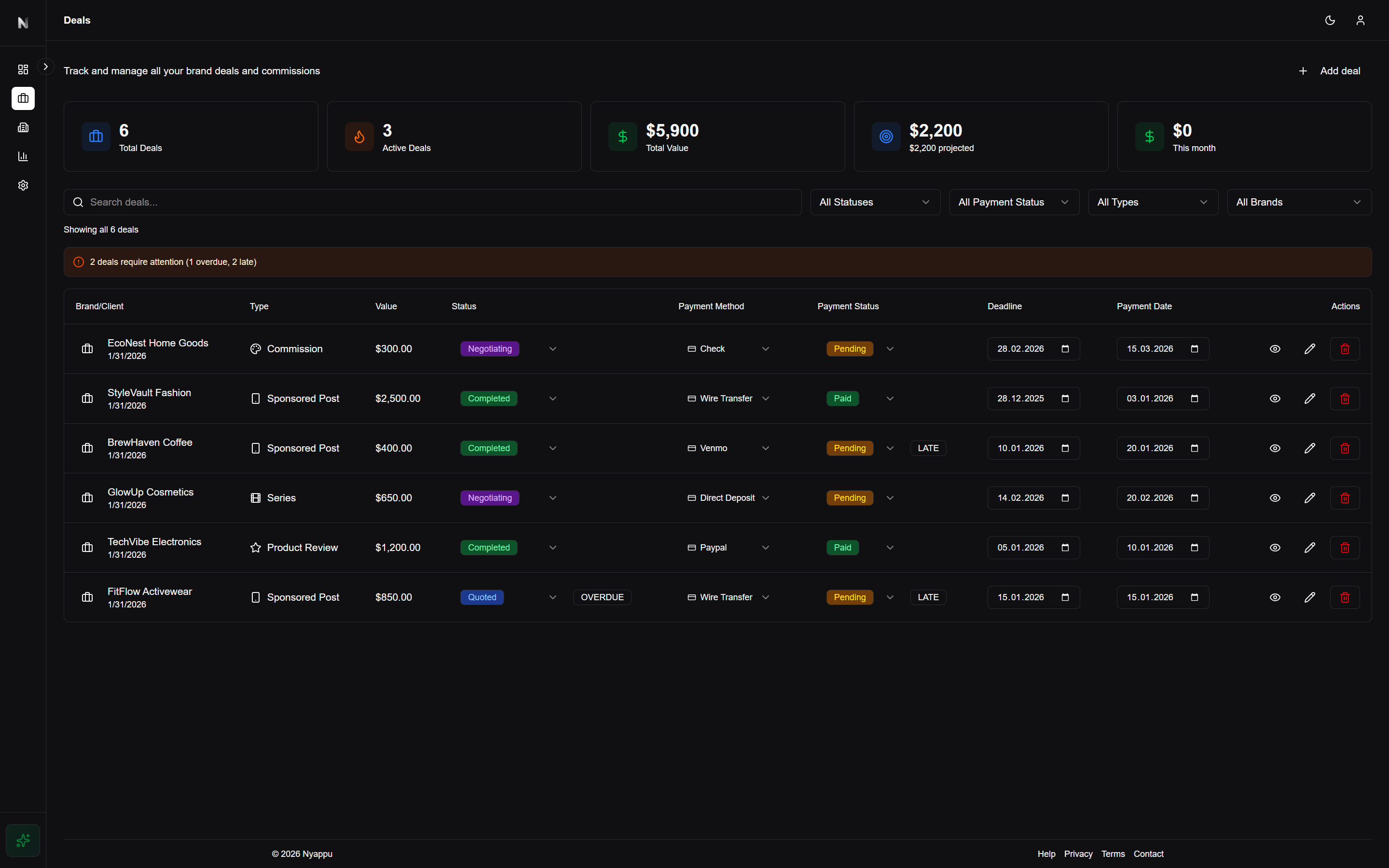Open the deadline date picker for GlowUp Cosmetics
Image resolution: width=1389 pixels, height=868 pixels.
pos(1066,498)
